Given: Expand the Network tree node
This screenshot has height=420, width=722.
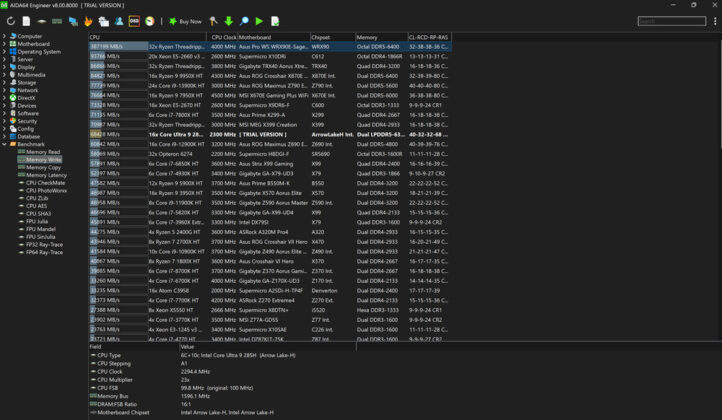Looking at the screenshot, I should tap(4, 90).
